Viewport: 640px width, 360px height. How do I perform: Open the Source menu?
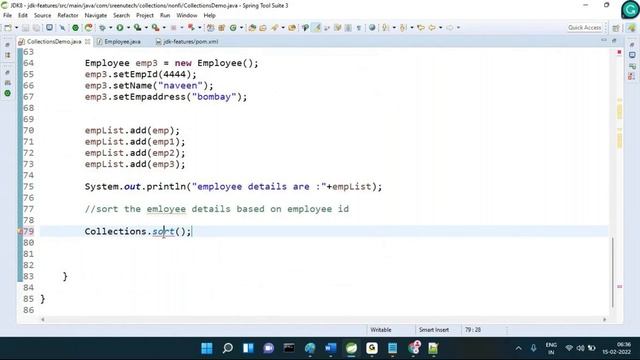pyautogui.click(x=42, y=15)
